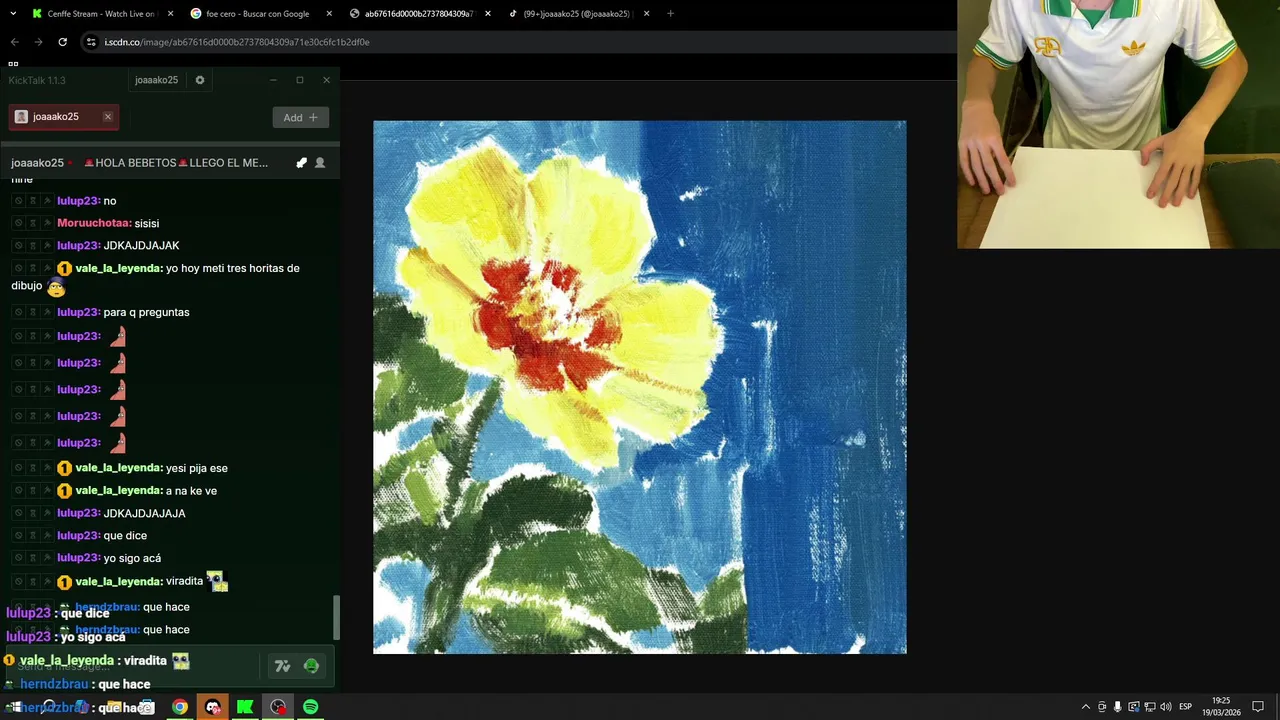Open volume control in system tray
The image size is (1280, 720).
(1166, 707)
